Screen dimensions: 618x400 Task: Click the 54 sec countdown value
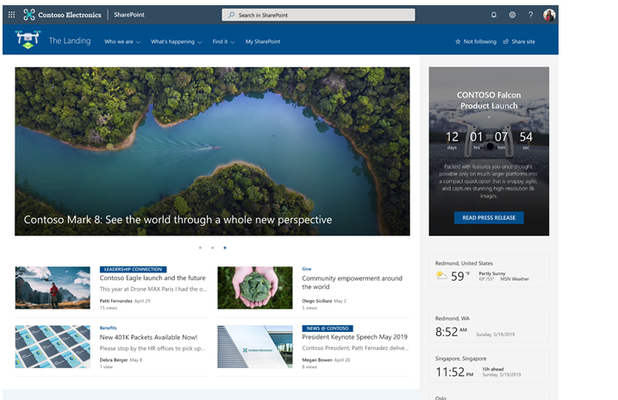pyautogui.click(x=526, y=137)
